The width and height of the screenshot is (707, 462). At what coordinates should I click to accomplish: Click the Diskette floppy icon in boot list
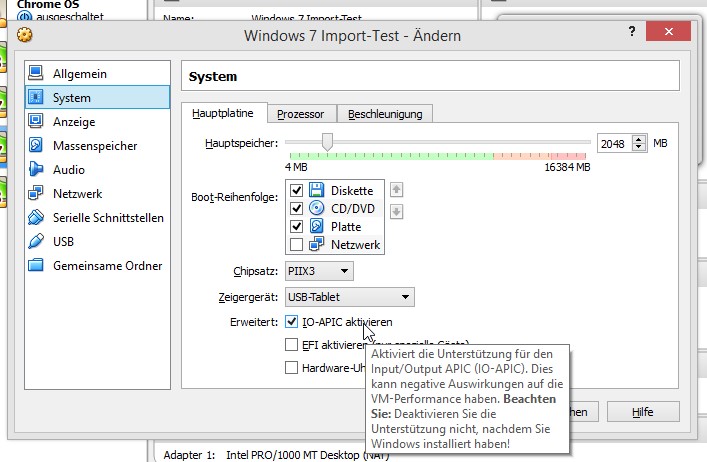[317, 190]
